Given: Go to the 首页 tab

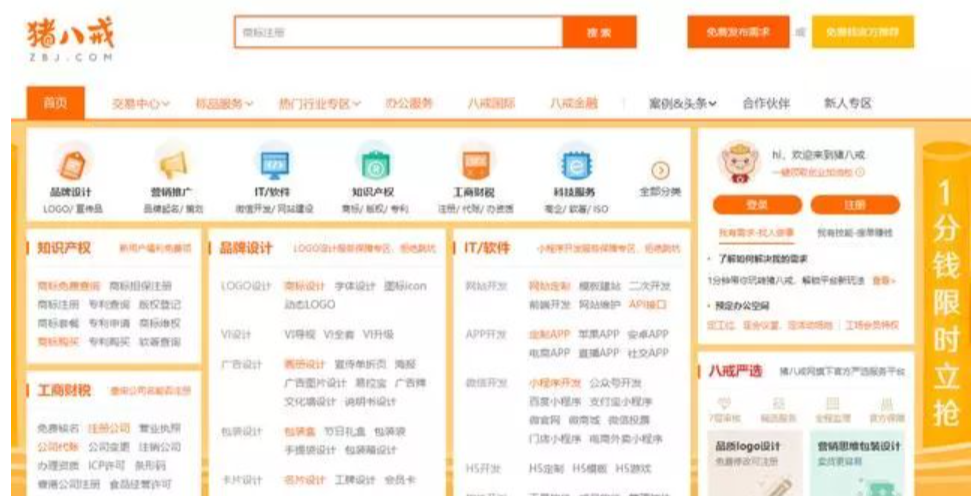Looking at the screenshot, I should [55, 103].
